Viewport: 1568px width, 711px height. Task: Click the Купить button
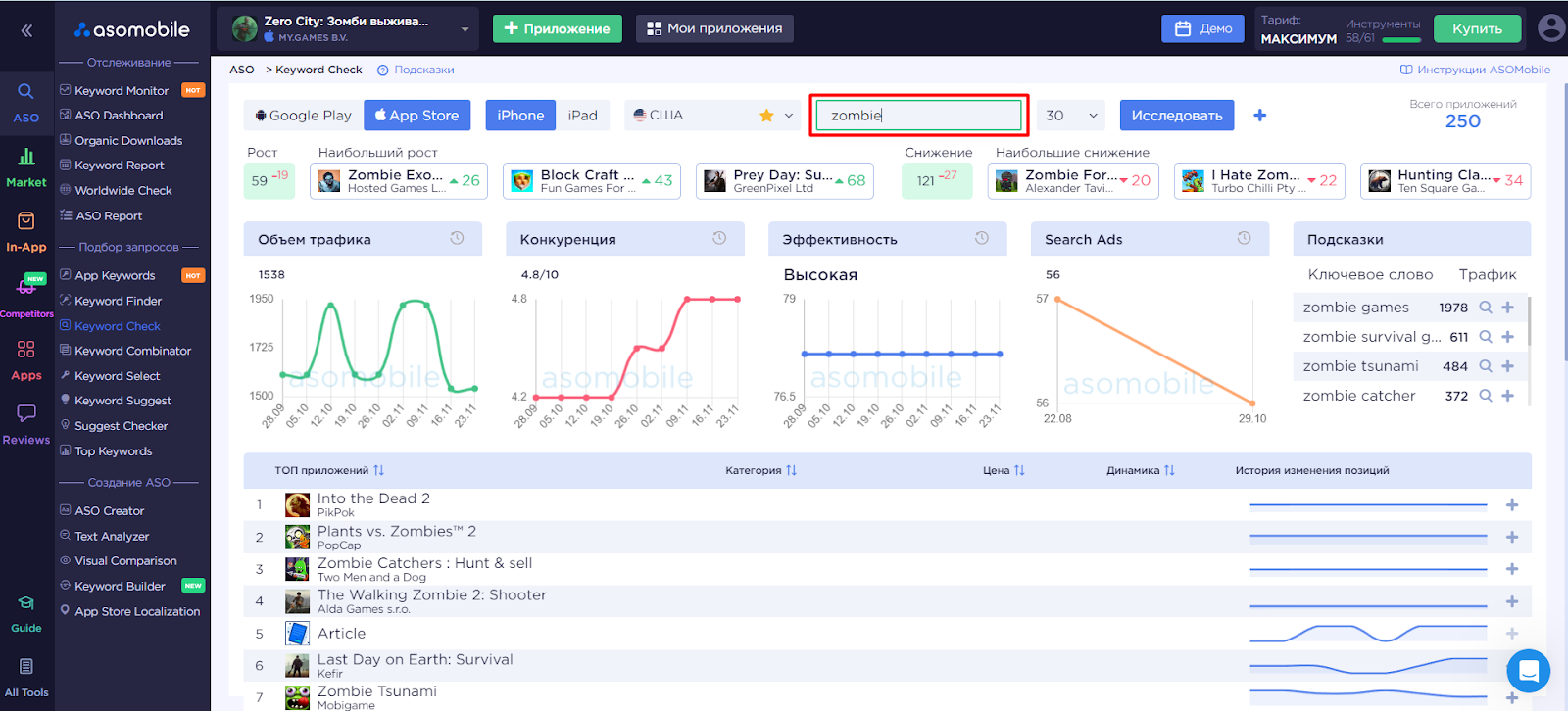click(x=1477, y=28)
